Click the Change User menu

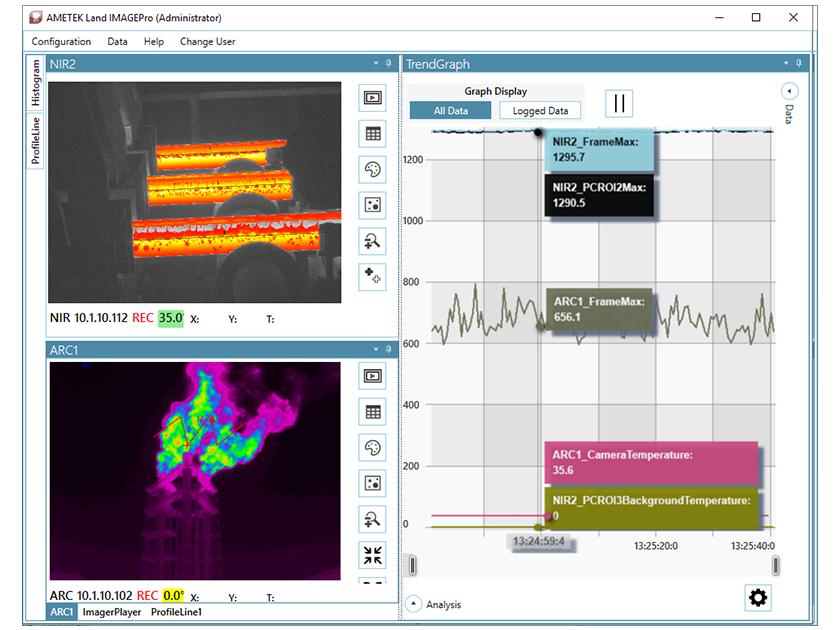click(207, 42)
